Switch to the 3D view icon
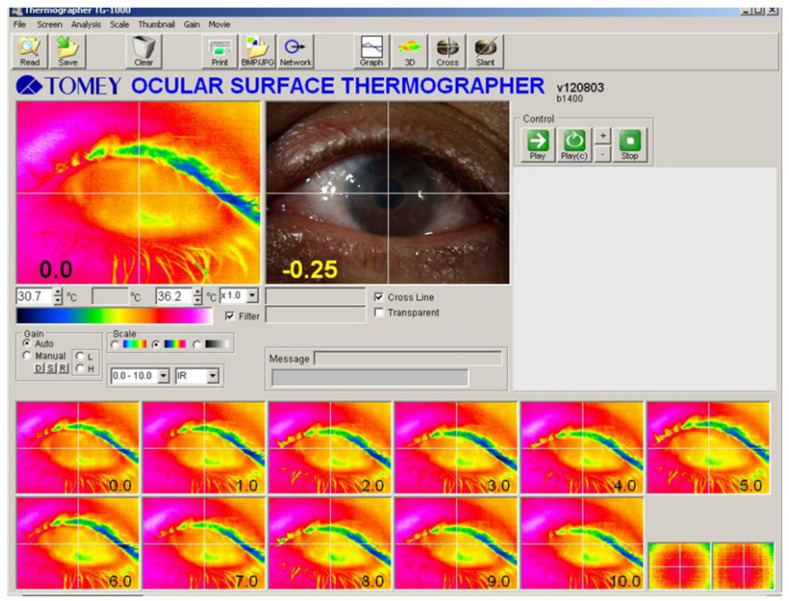 tap(410, 51)
